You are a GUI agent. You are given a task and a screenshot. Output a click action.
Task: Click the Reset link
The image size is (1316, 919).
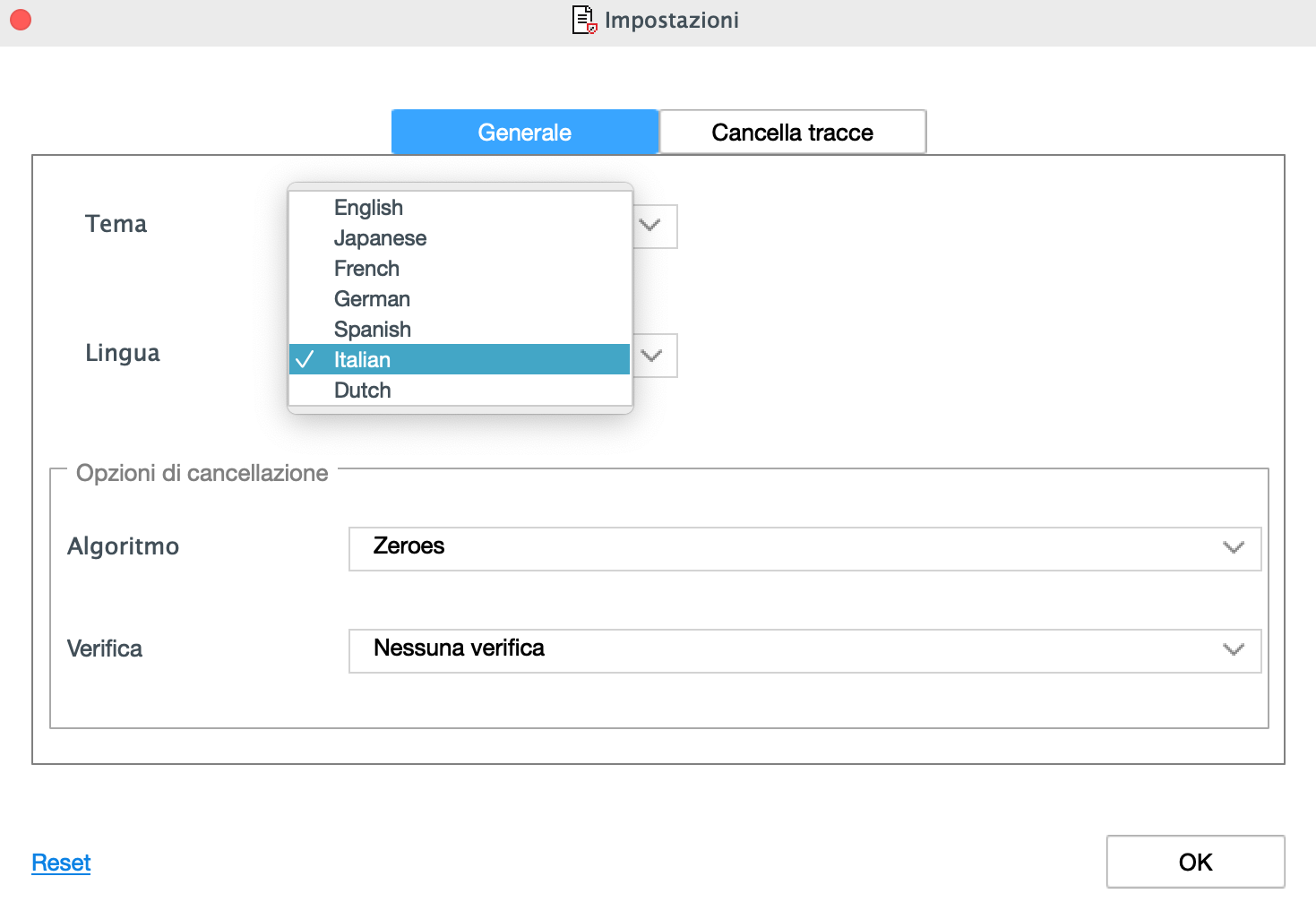[61, 863]
